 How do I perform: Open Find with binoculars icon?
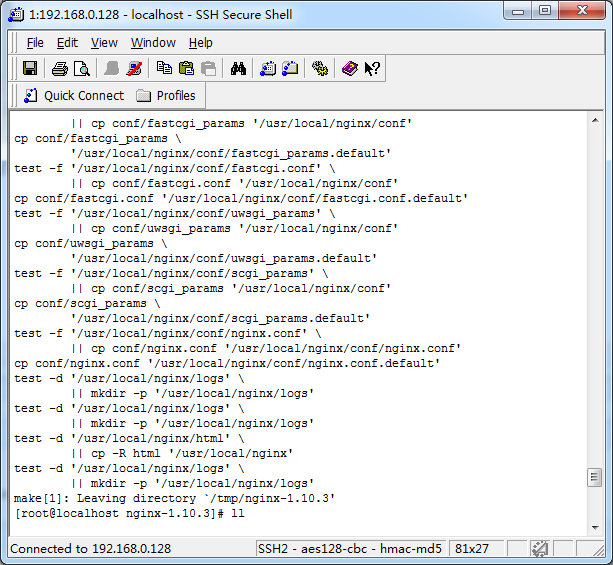238,68
